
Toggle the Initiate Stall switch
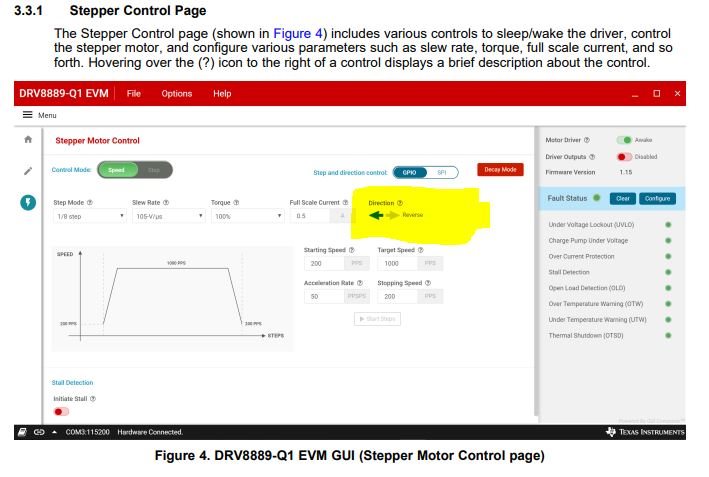point(61,411)
